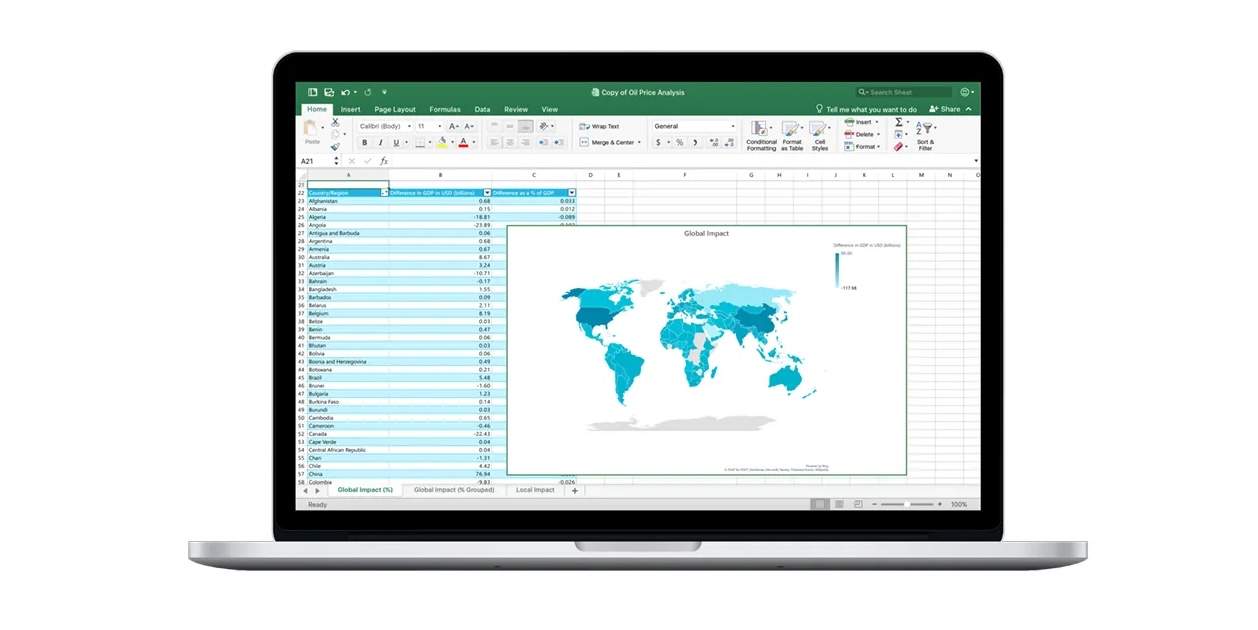
Task: Open the workbook layout icon at title bar
Action: 312,92
